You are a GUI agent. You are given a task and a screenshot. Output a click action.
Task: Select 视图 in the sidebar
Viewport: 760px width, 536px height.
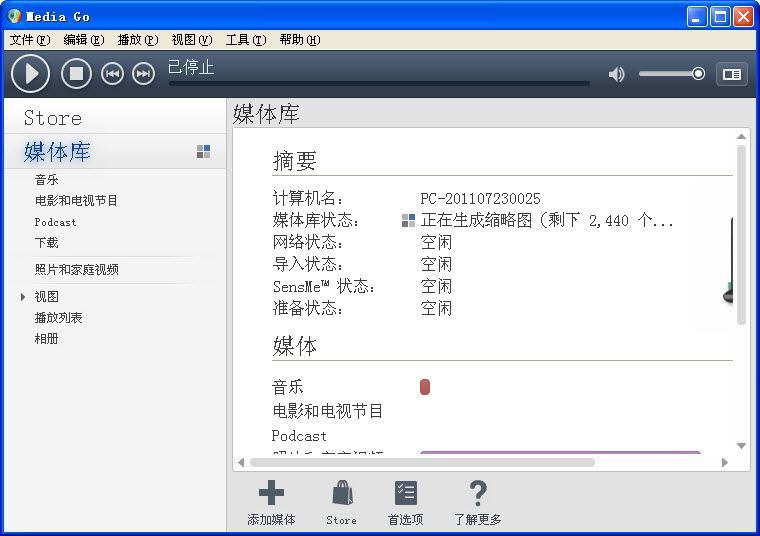tap(47, 297)
